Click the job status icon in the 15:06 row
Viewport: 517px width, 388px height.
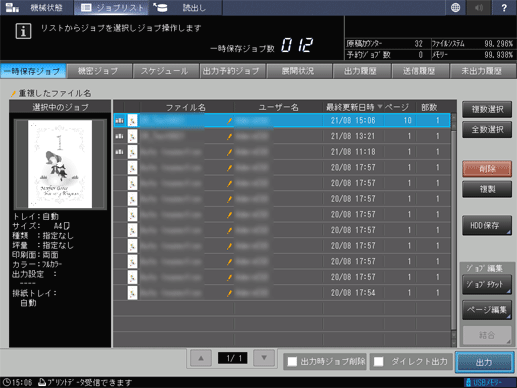tap(119, 120)
